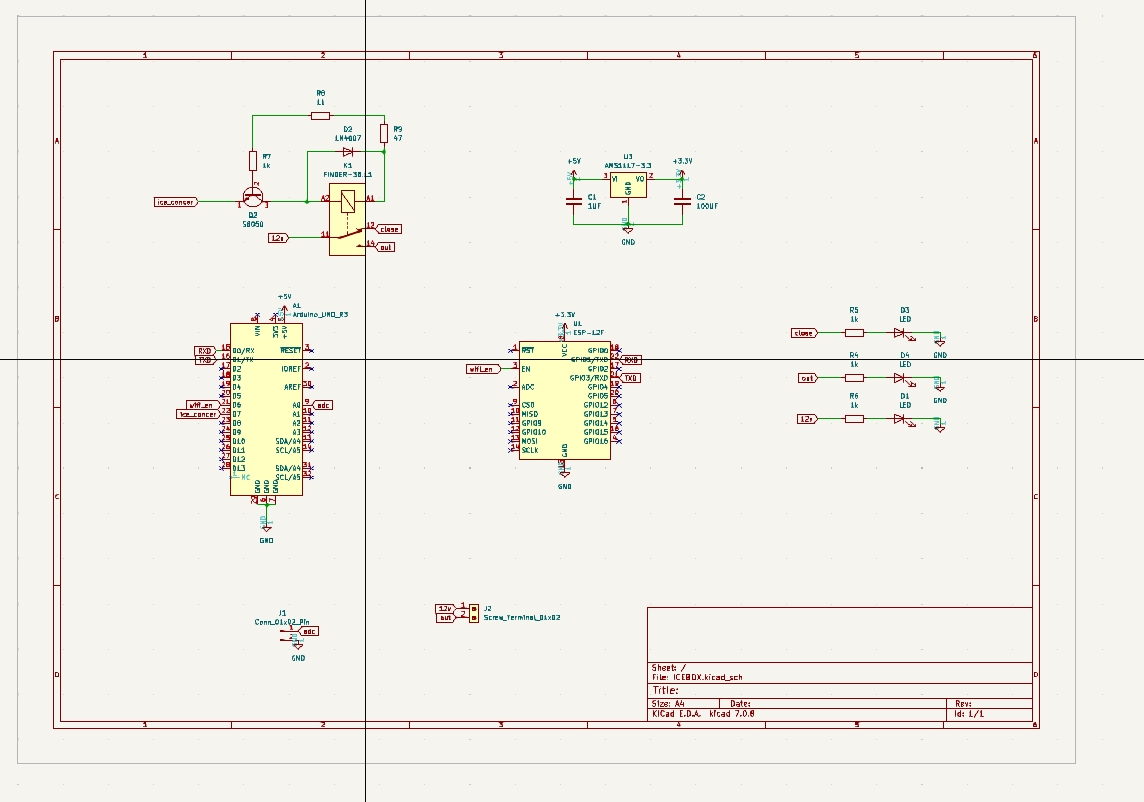Select resistor R5 next to close label
1144x802 pixels.
[x=854, y=333]
